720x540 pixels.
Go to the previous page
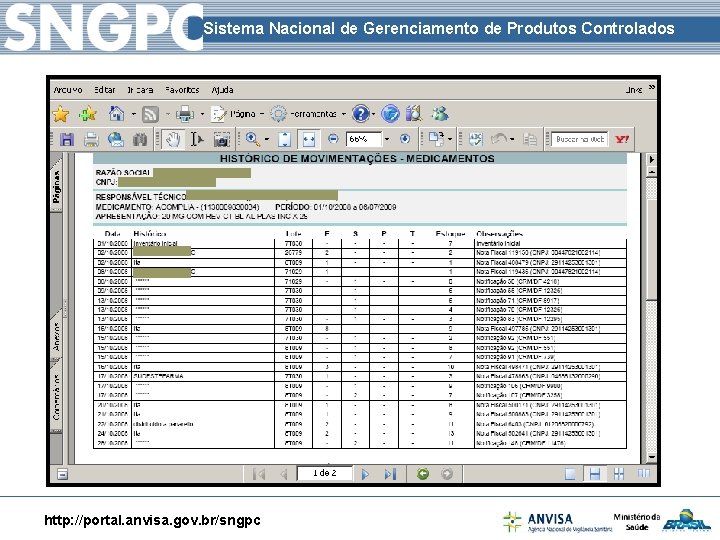[283, 473]
